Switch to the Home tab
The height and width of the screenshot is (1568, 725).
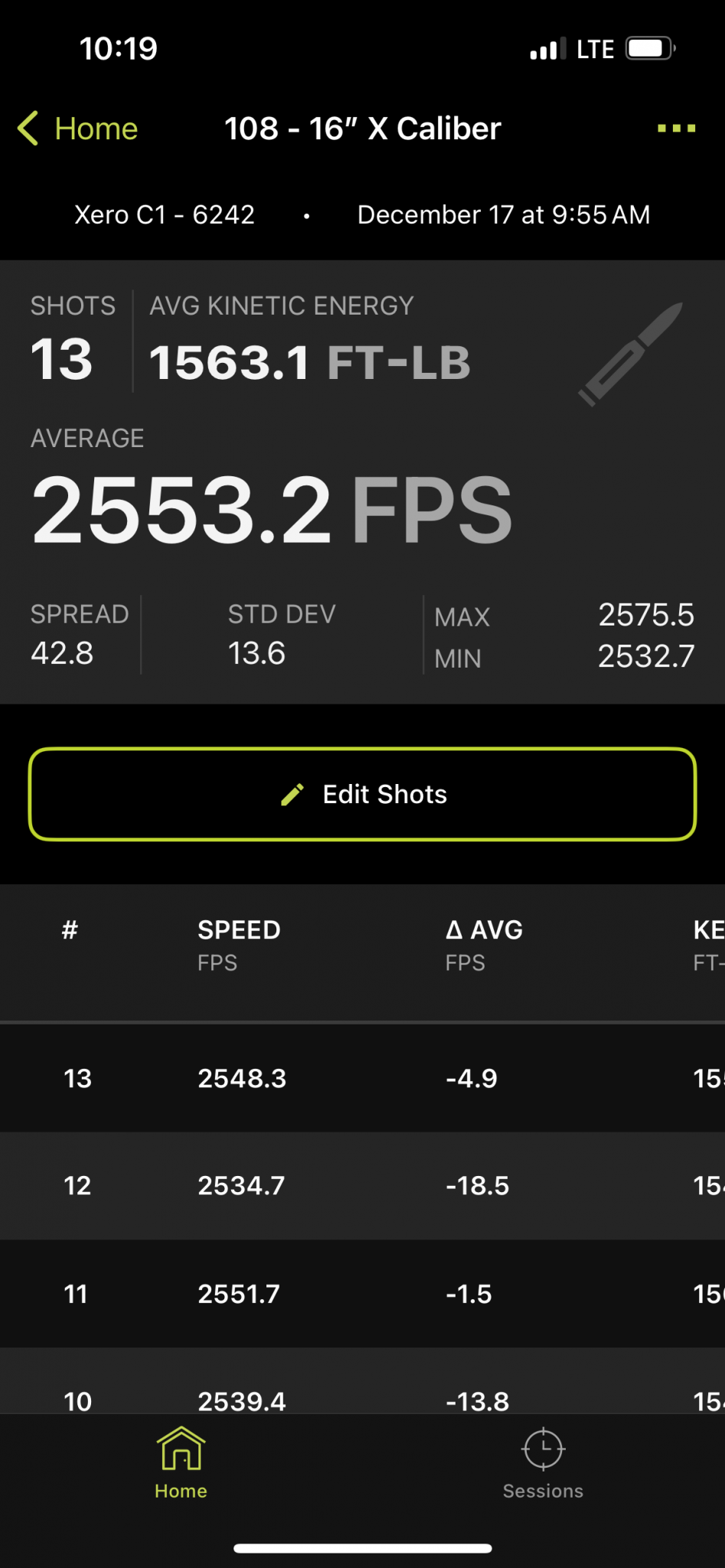tap(181, 1463)
